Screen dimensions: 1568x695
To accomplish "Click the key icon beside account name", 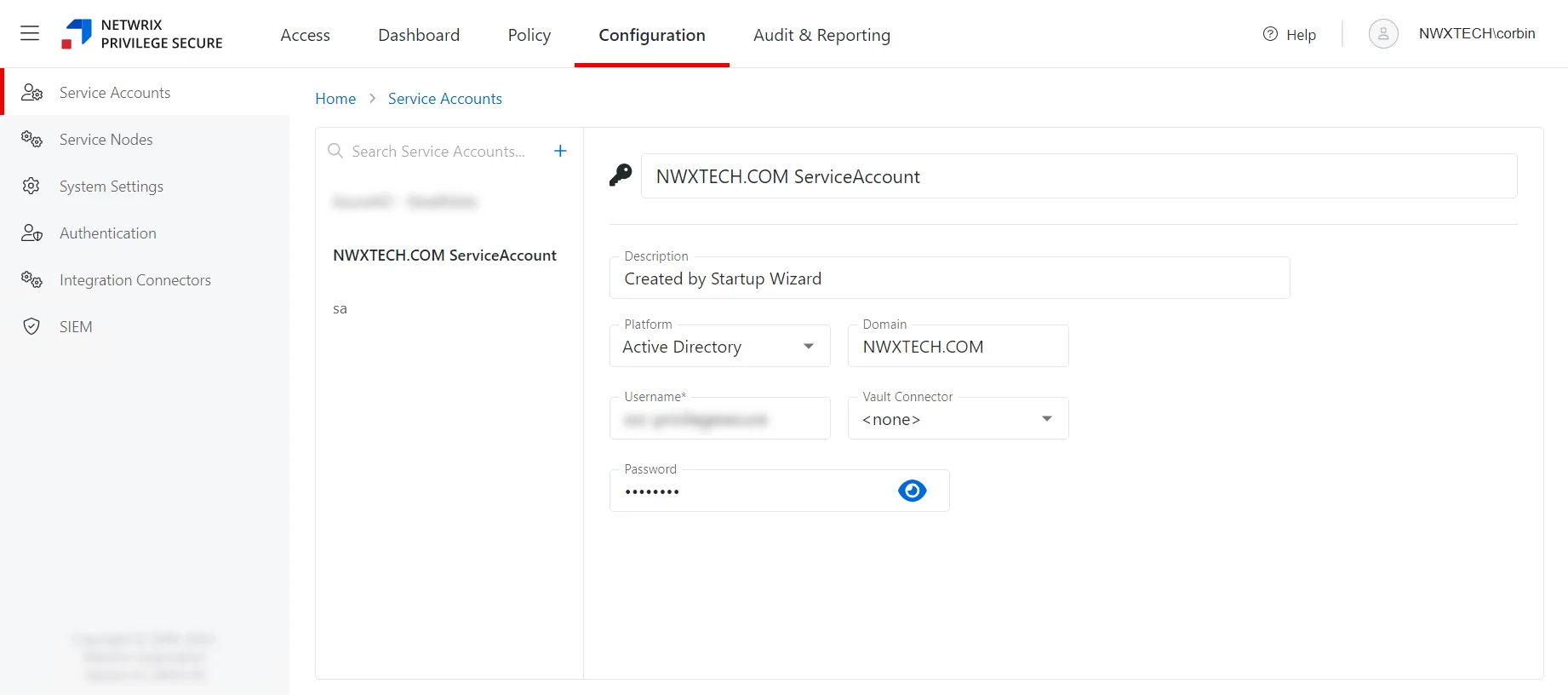I will coord(621,175).
